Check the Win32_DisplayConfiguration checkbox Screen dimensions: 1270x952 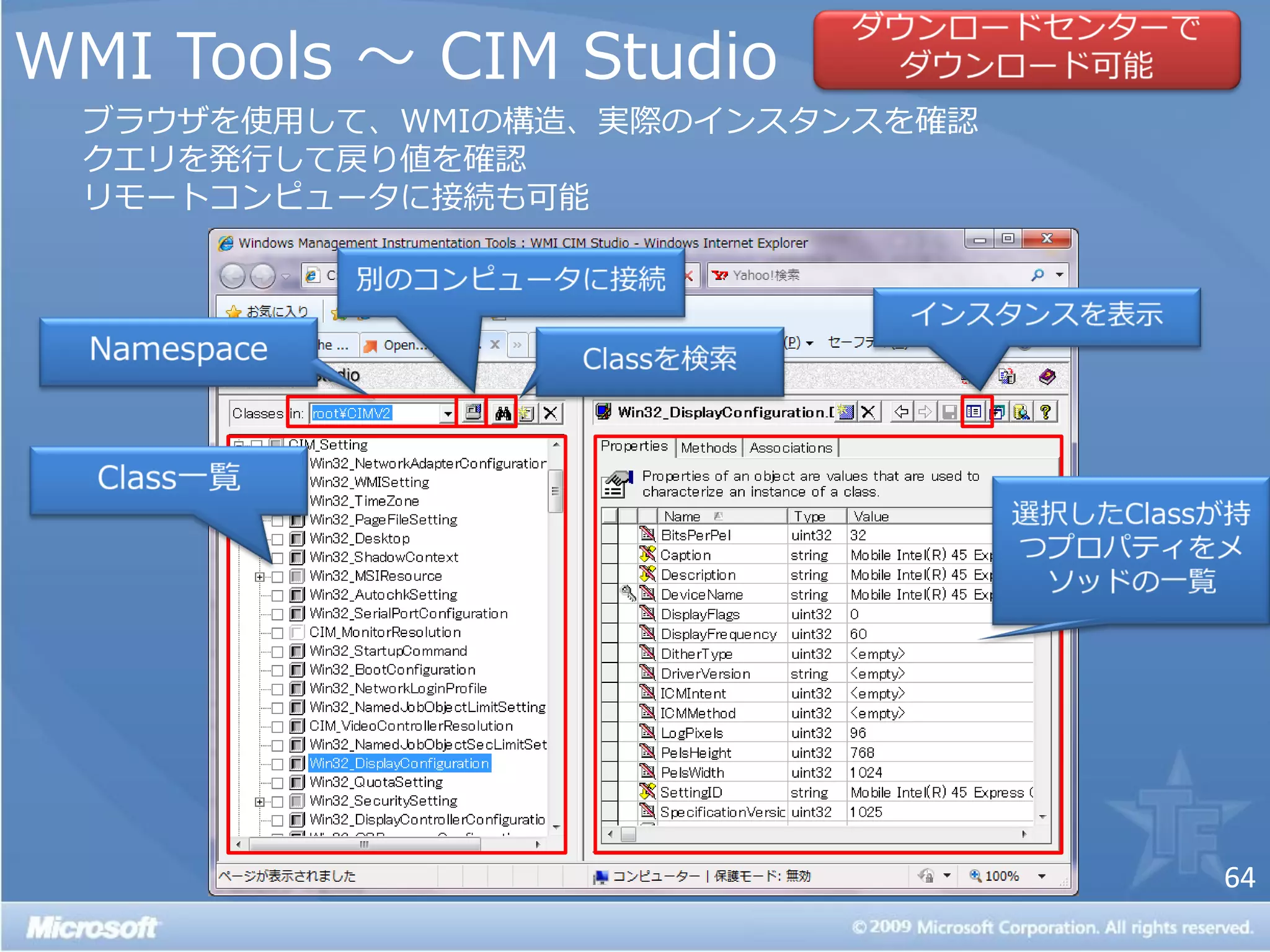278,764
